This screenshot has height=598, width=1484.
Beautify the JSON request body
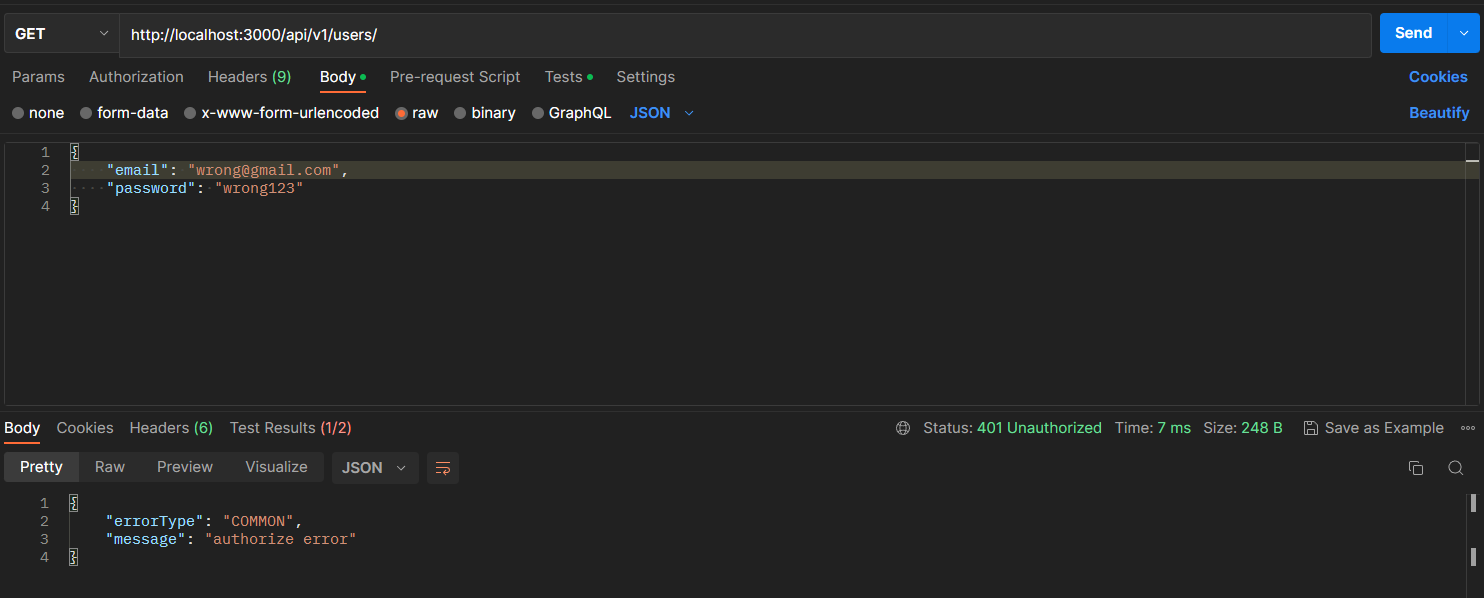coord(1439,112)
